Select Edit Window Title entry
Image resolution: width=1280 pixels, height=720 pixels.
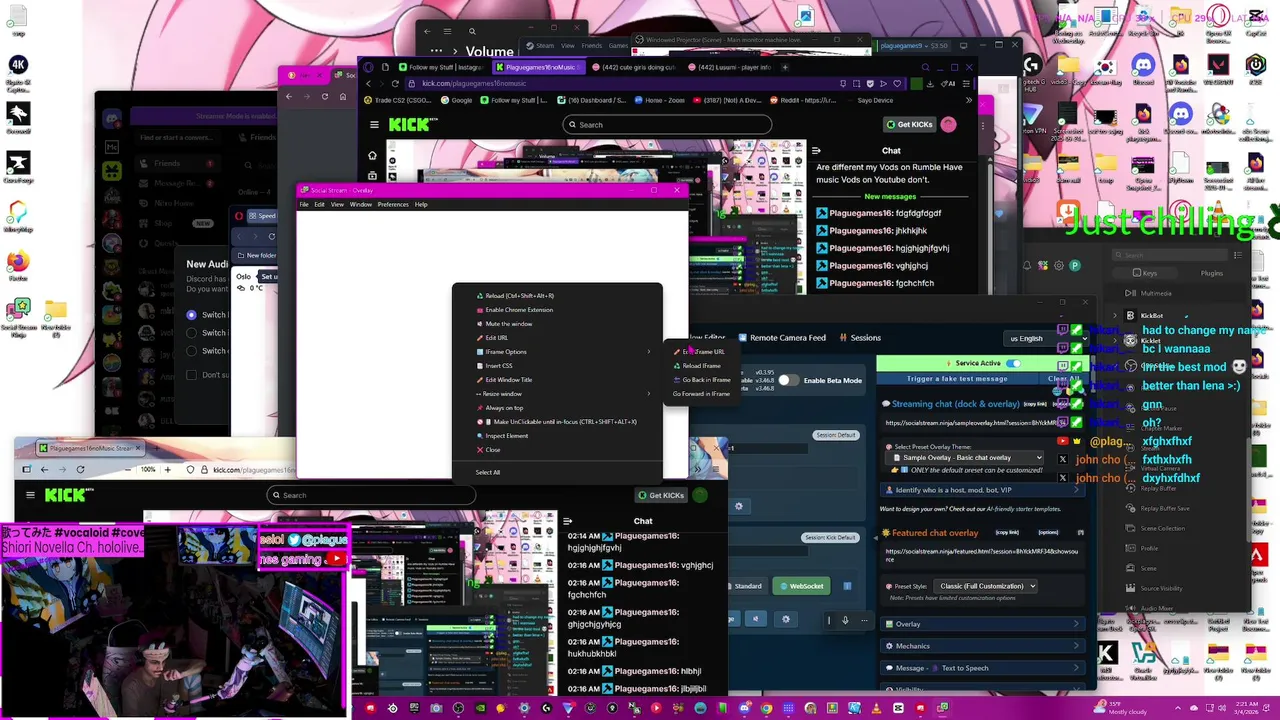point(557,380)
